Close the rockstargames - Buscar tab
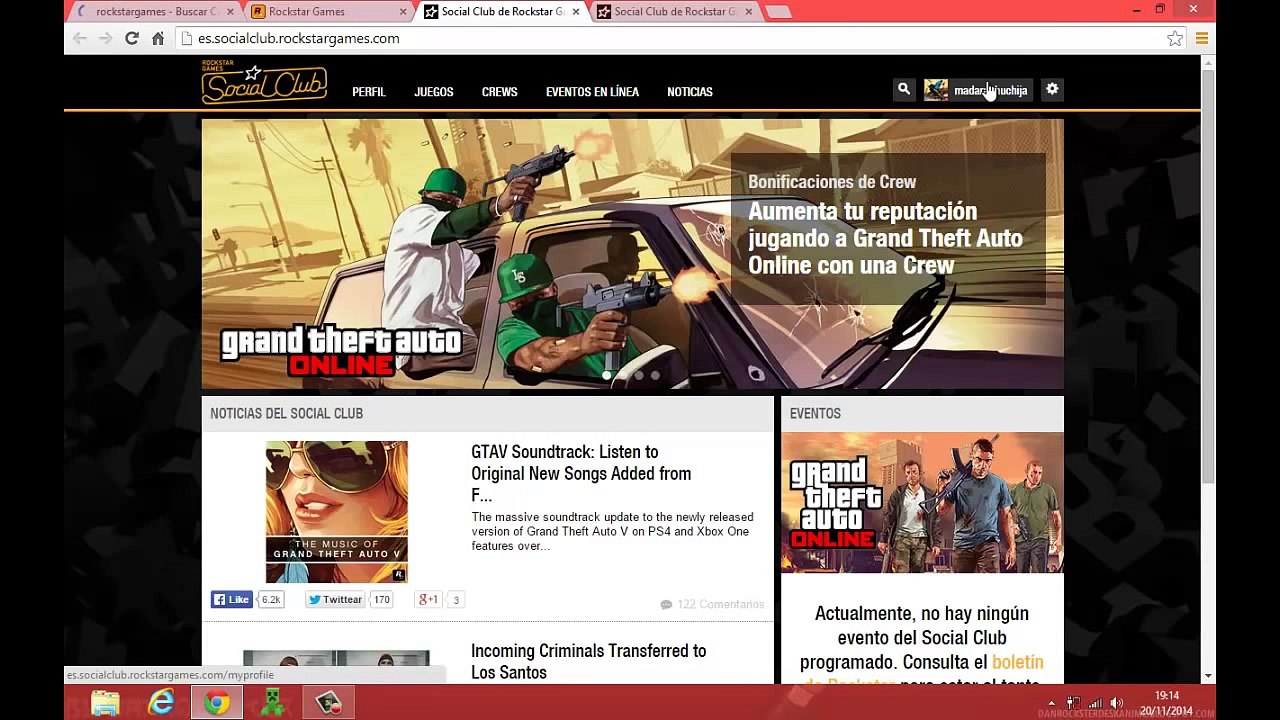Image resolution: width=1280 pixels, height=720 pixels. (230, 12)
